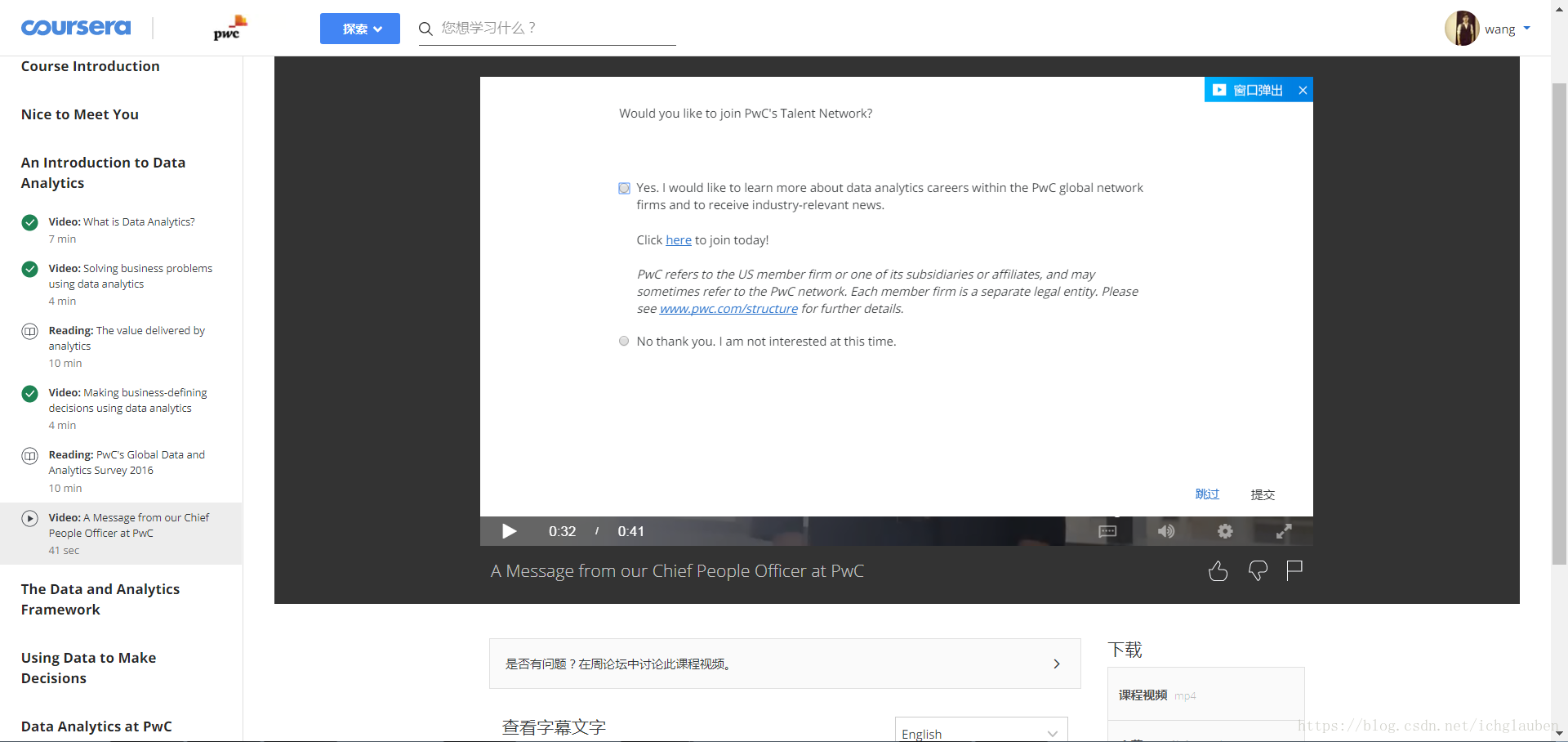Click completed checkmark beside Solving business problems
The height and width of the screenshot is (742, 1568).
(x=29, y=269)
